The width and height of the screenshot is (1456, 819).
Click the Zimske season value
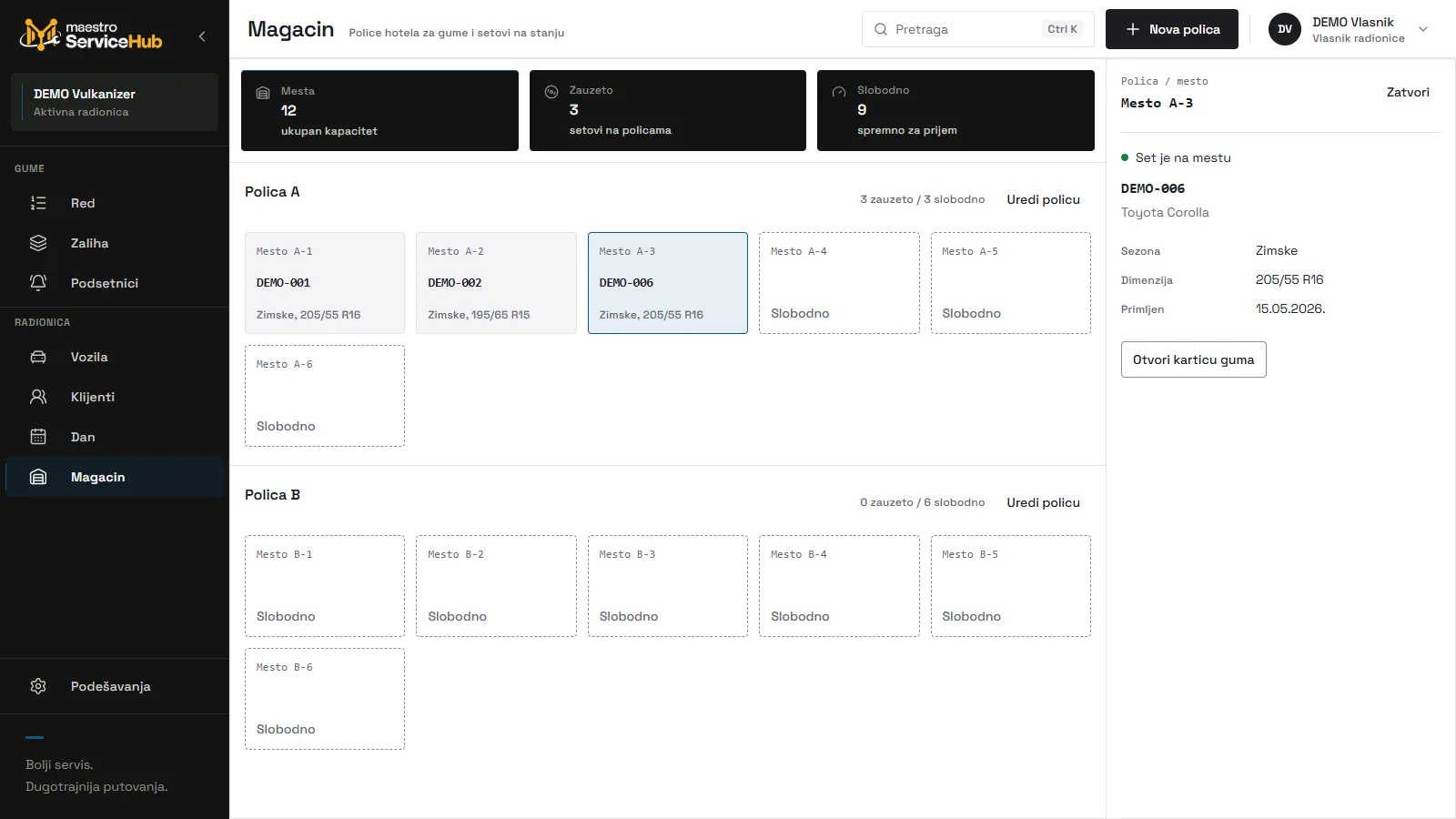[1277, 250]
